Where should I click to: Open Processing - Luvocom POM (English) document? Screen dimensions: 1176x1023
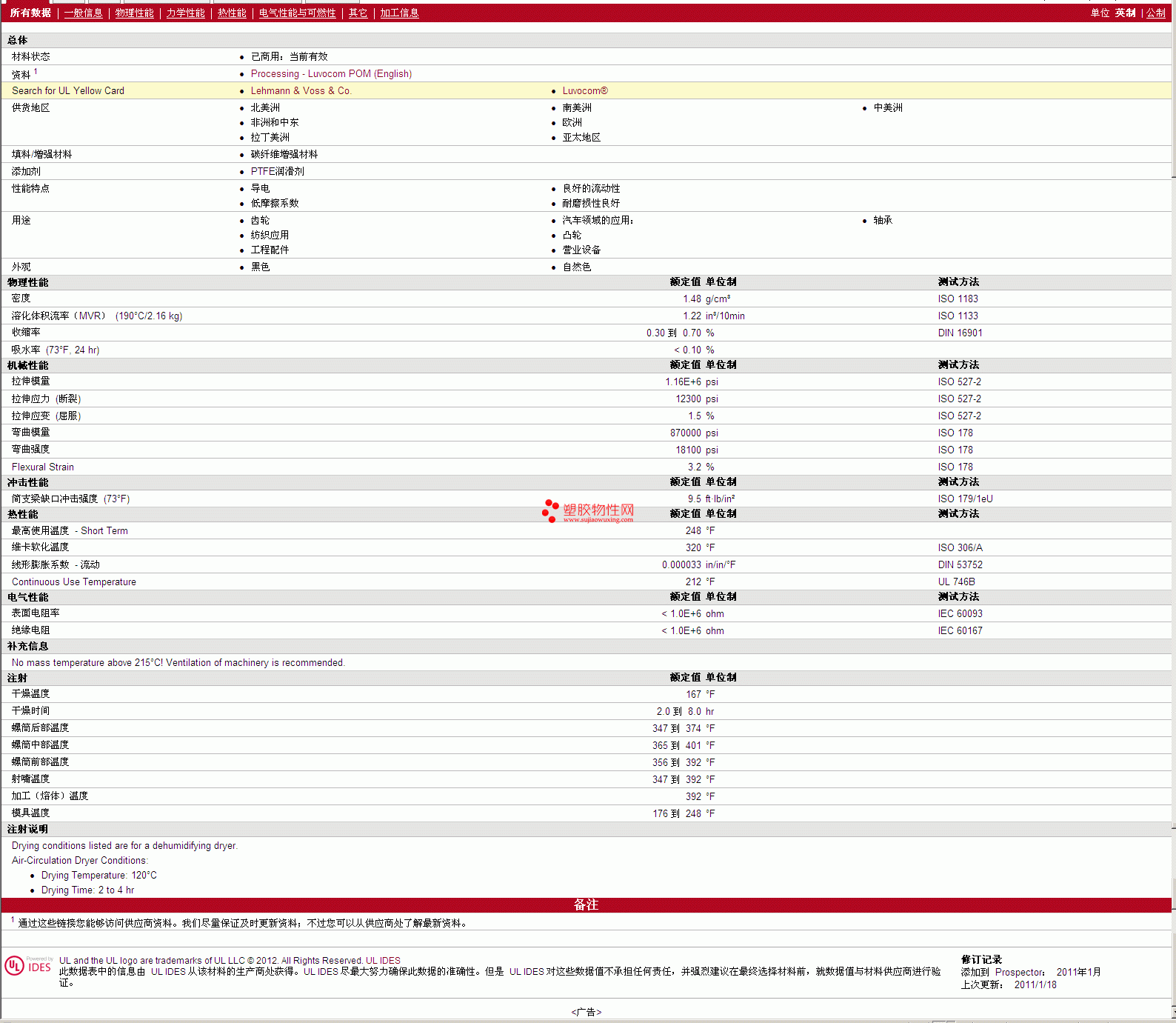pos(331,74)
